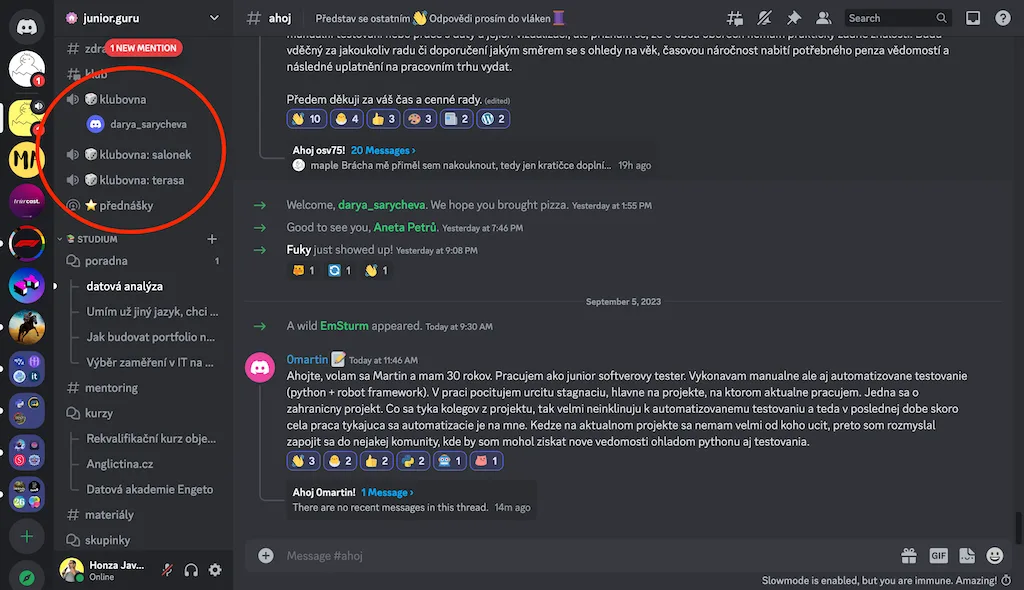1024x590 pixels.
Task: Click Aneta Petrů name in welcome message
Action: [405, 227]
